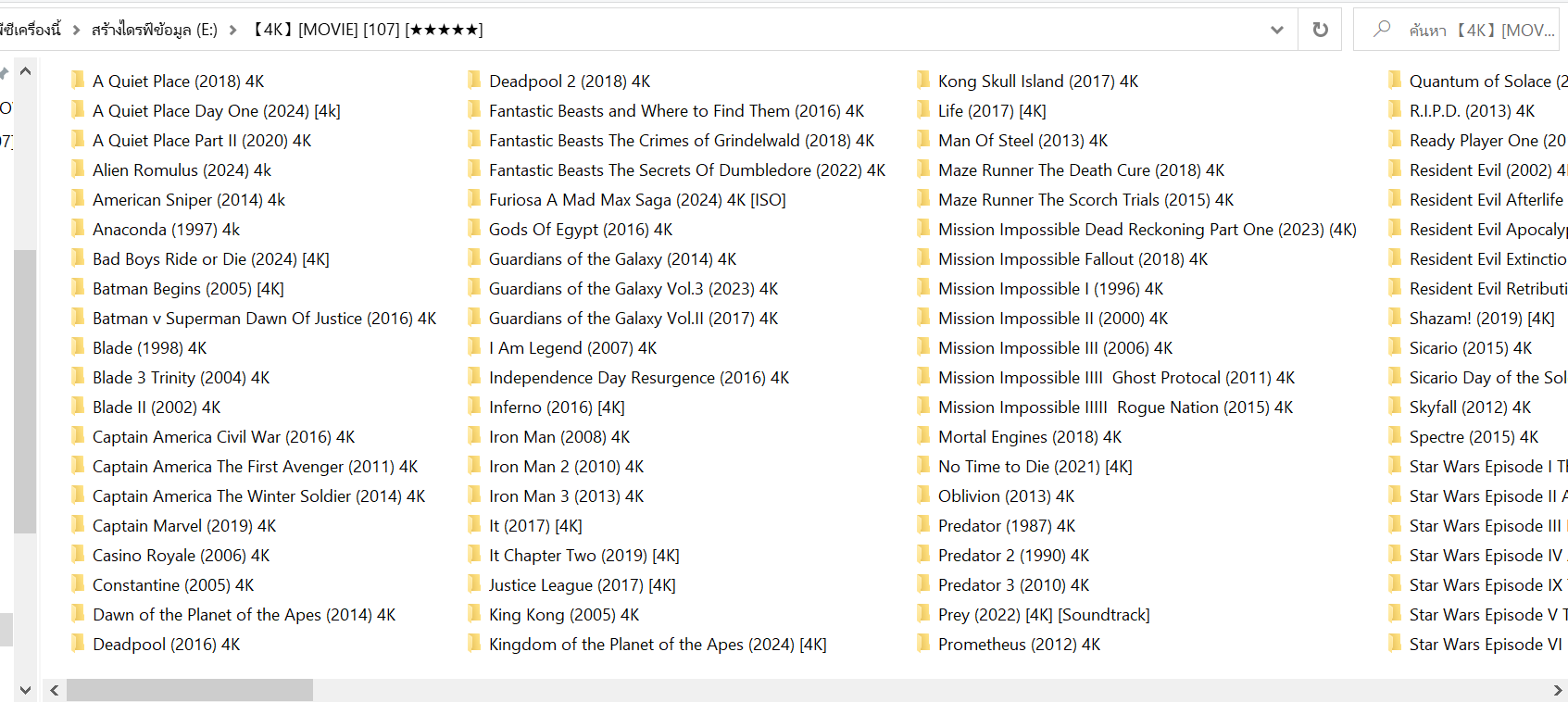Select "Bad Boys Ride or Die (2024) [4K]" folder name

211,259
